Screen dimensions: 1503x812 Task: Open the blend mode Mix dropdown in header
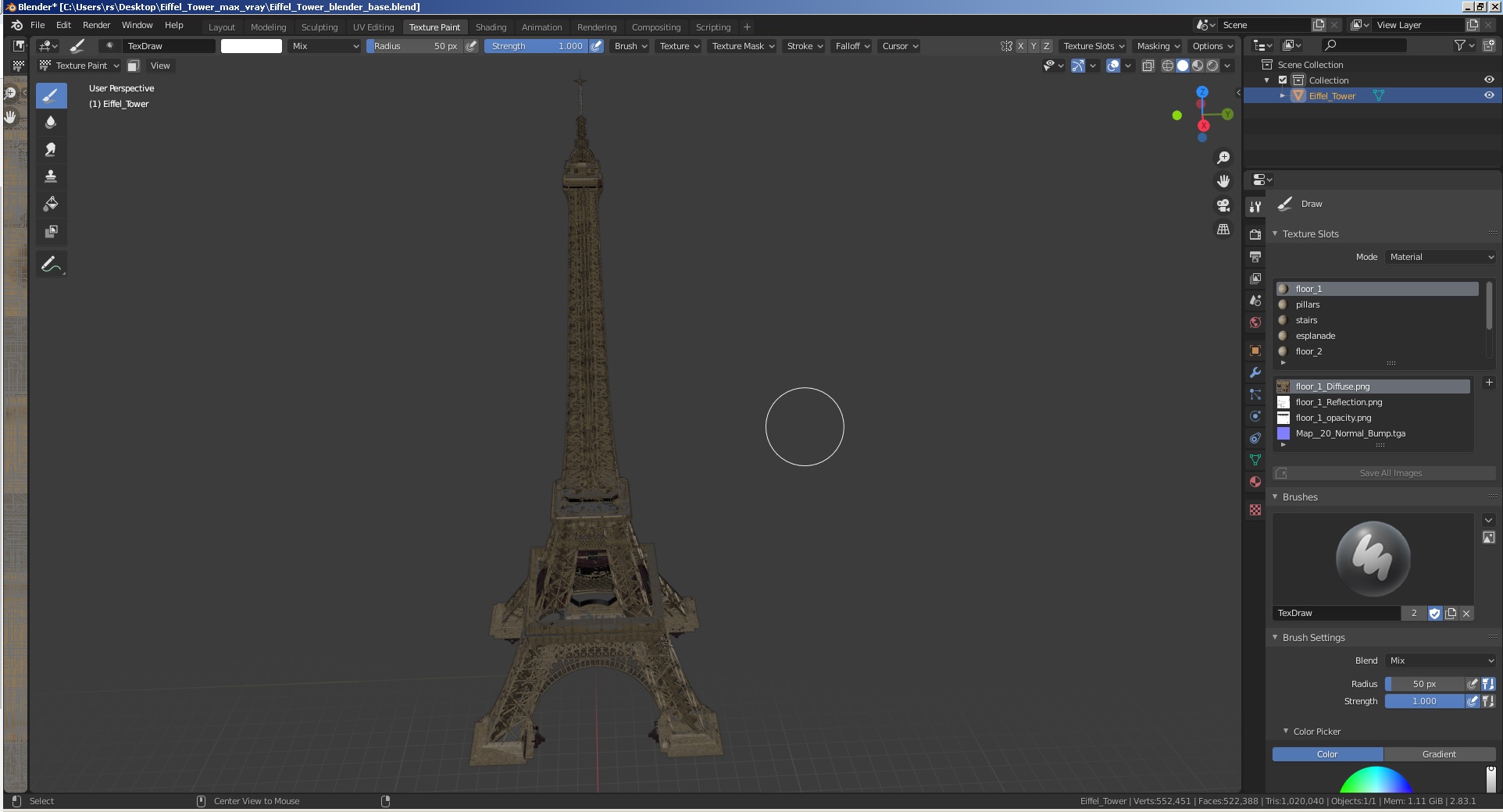(324, 46)
